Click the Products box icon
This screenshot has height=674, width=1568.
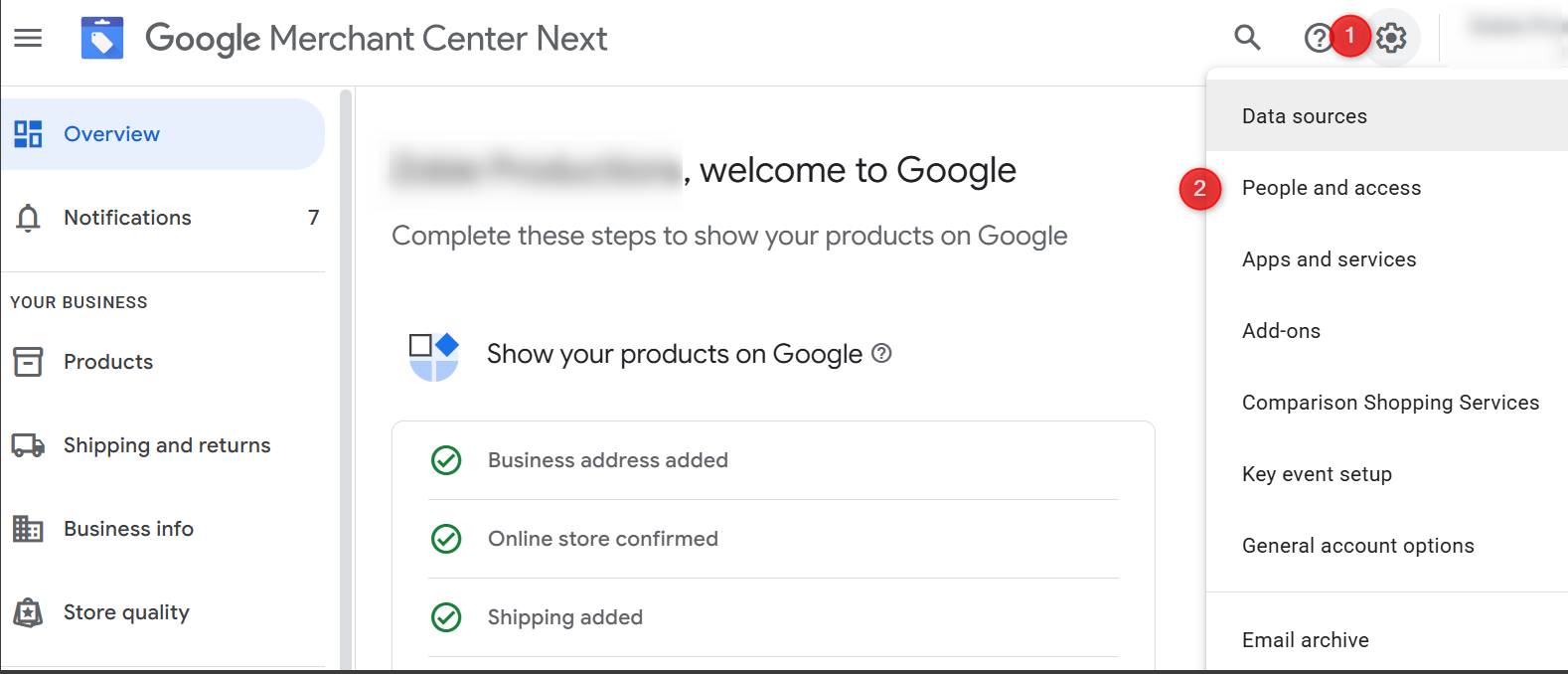[28, 362]
